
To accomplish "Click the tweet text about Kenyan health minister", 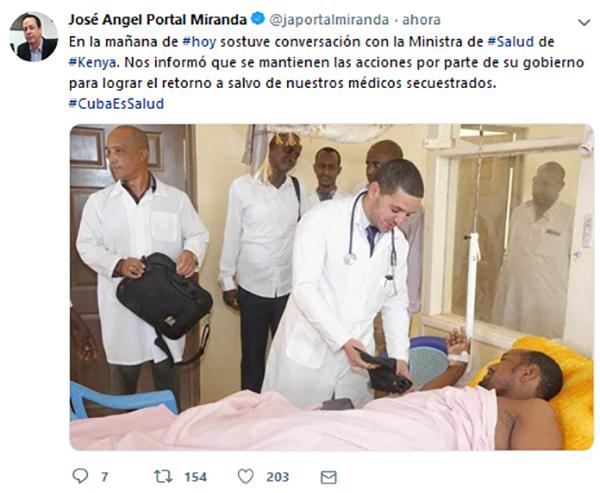I will 326,62.
